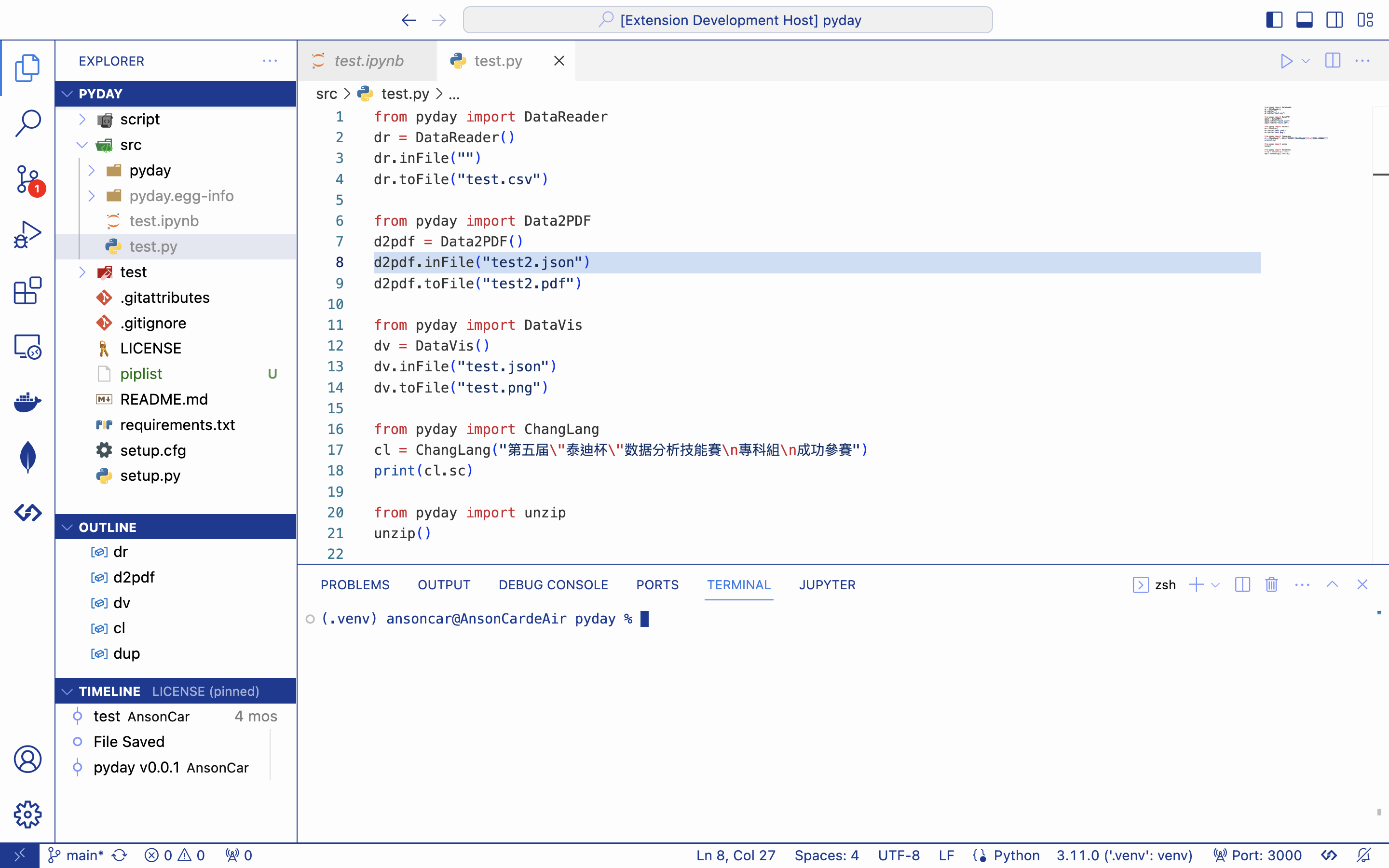Open Source Control view with badge
1389x868 pixels.
click(27, 179)
